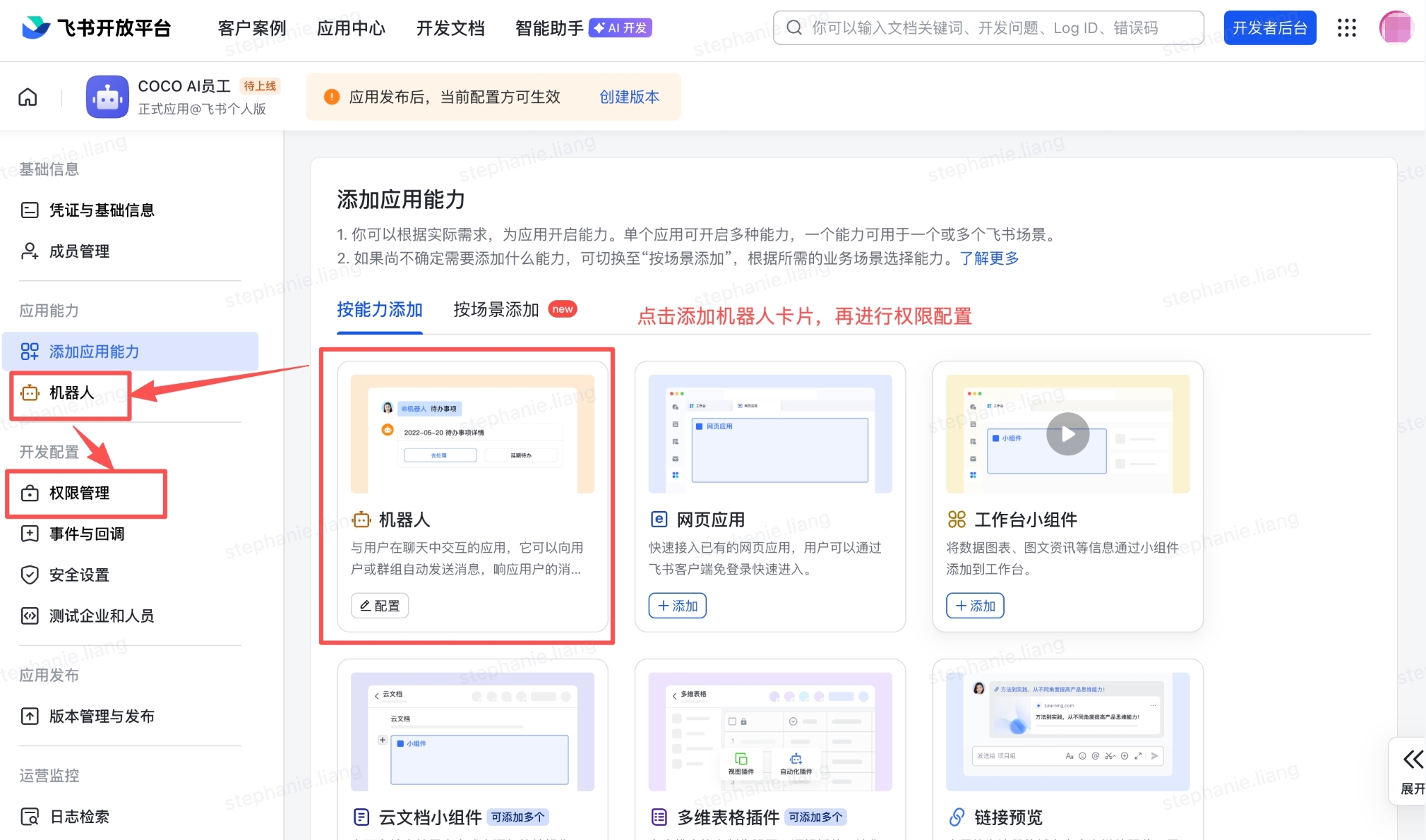Select the 按能力添加 tab
Viewport: 1426px width, 840px height.
[x=379, y=309]
